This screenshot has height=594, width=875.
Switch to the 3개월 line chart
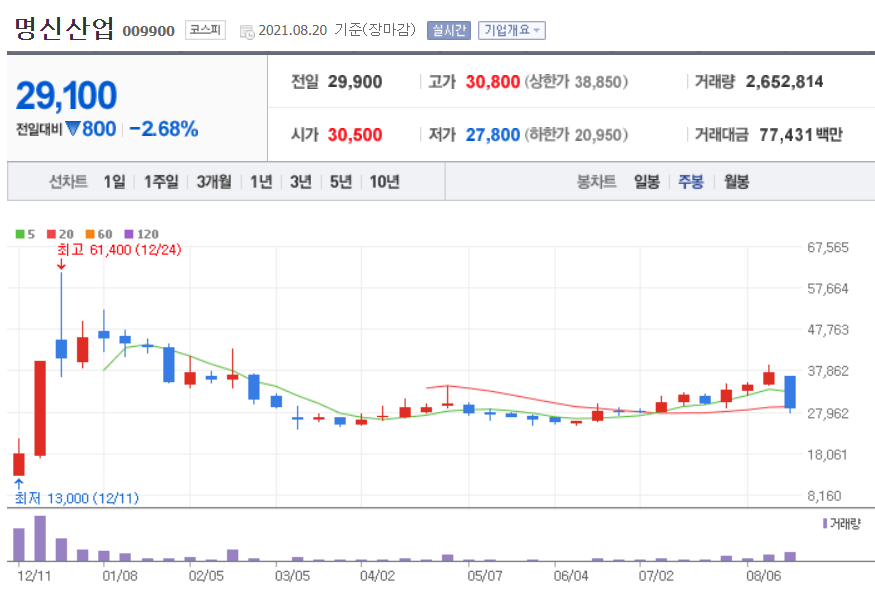coord(214,181)
